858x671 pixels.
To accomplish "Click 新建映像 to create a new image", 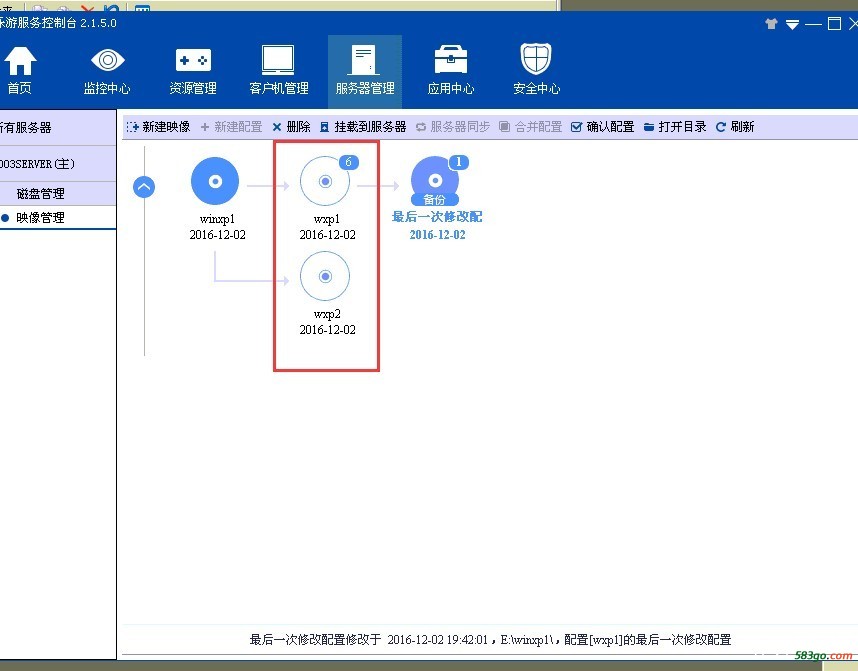I will (158, 127).
